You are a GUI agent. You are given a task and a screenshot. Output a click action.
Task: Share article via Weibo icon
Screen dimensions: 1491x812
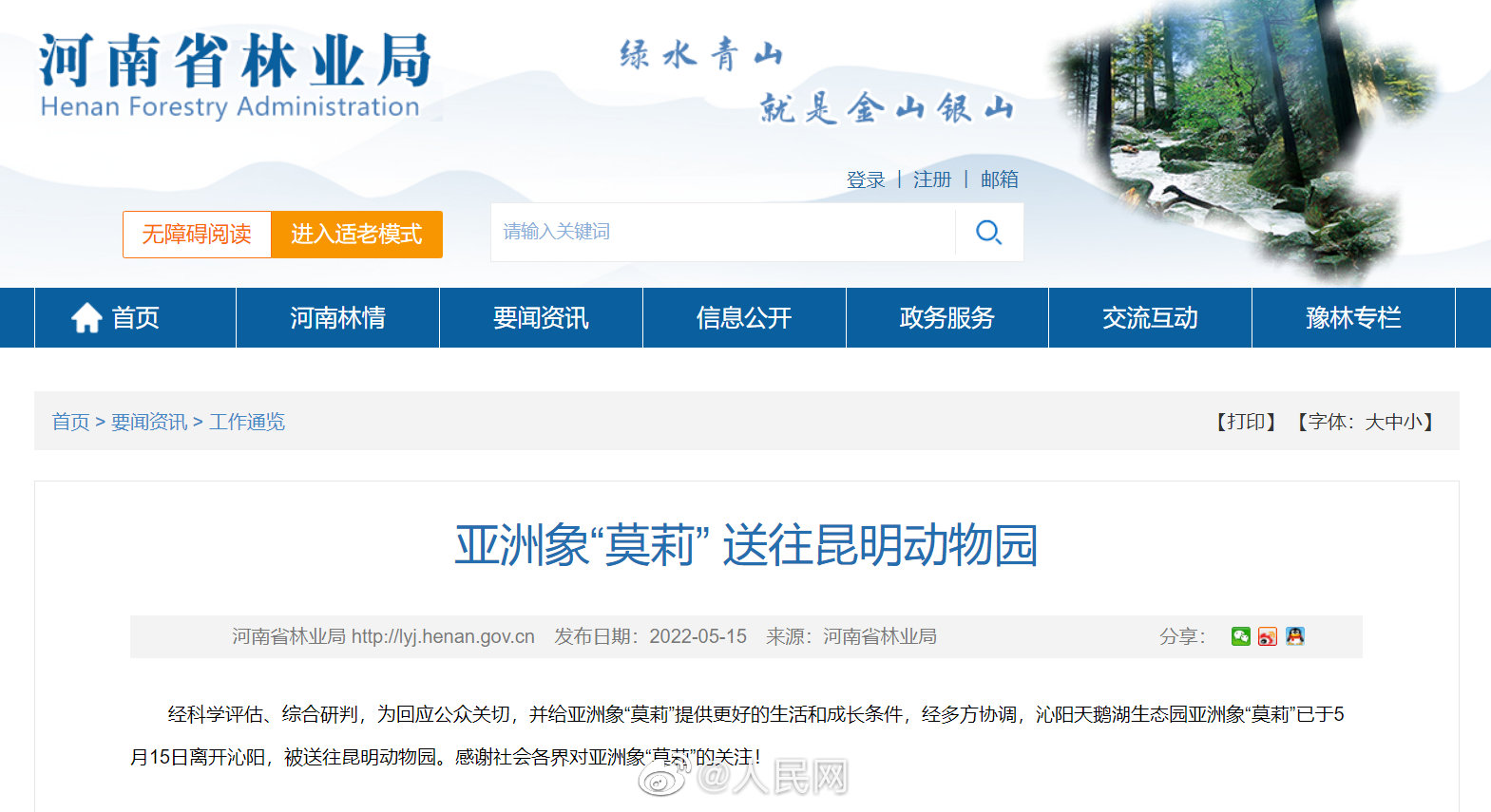(1268, 636)
